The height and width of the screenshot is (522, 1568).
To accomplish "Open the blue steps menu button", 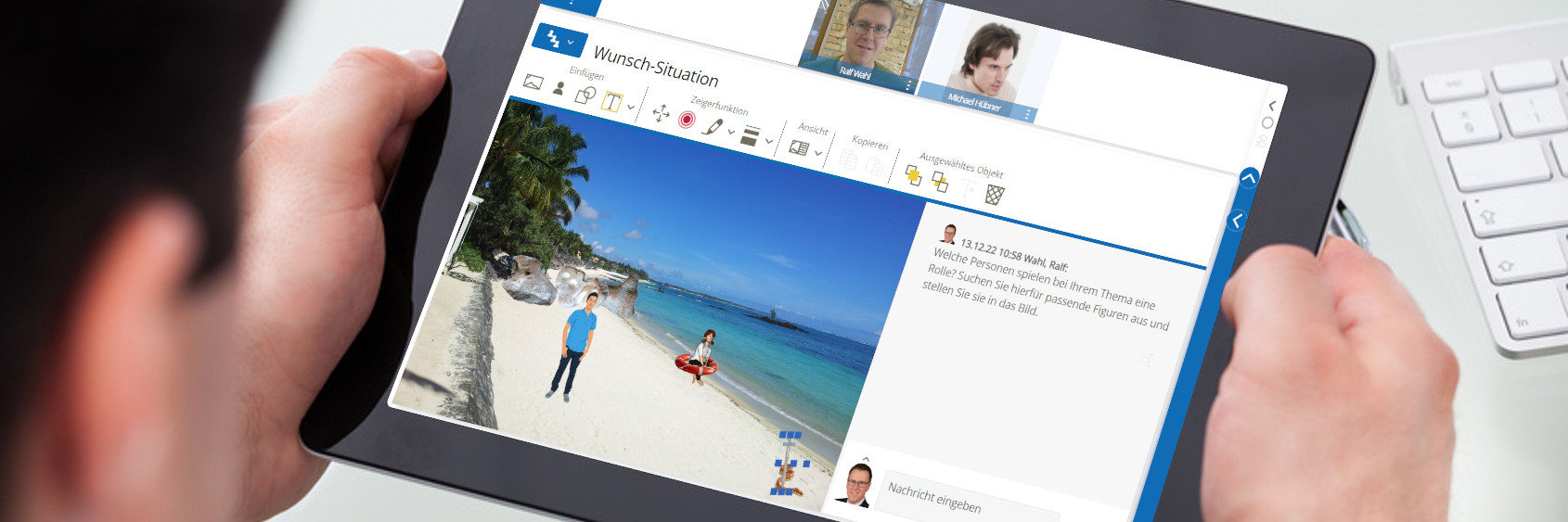I will tap(559, 40).
